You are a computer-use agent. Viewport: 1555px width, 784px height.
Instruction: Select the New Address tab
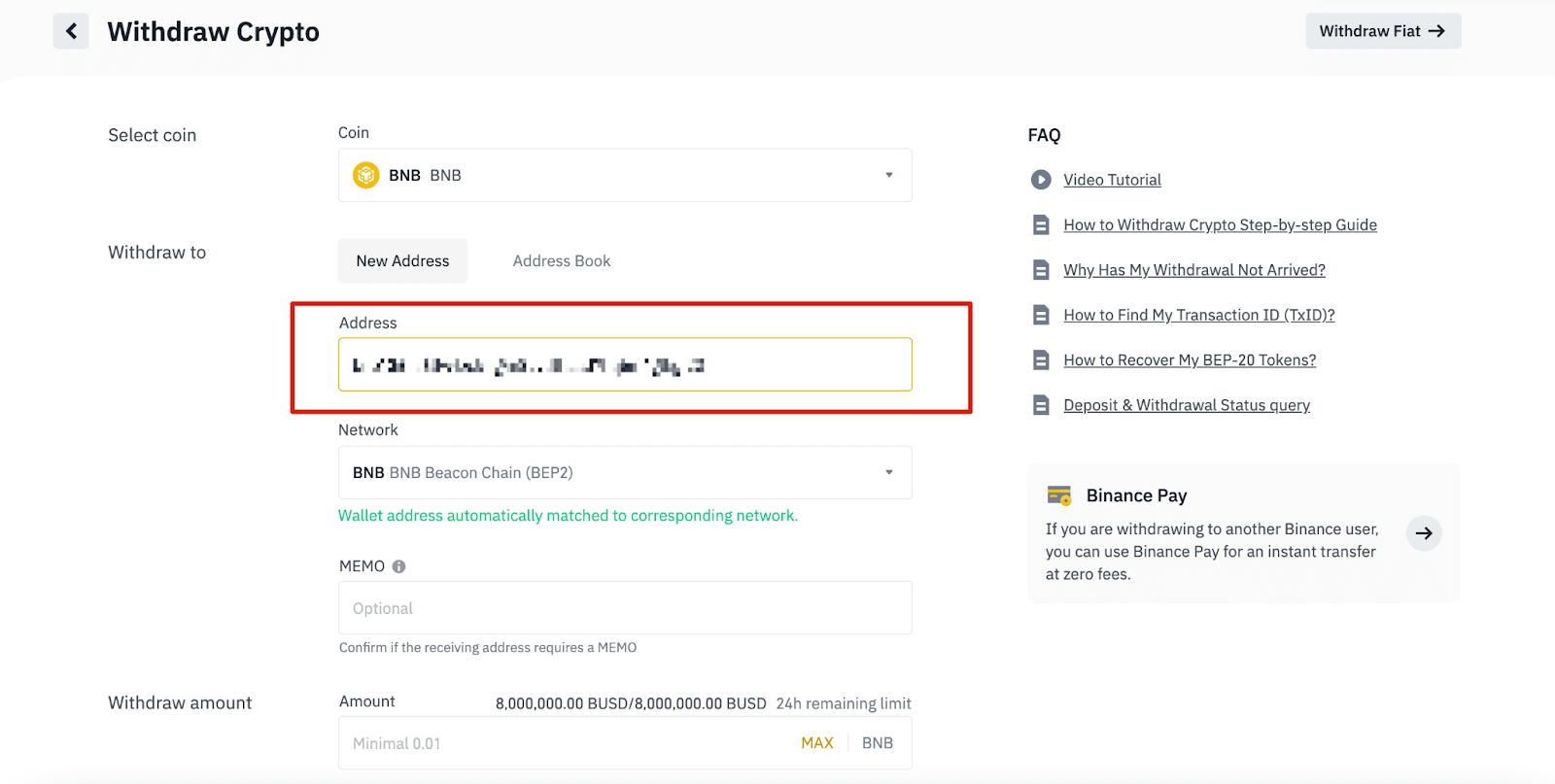click(x=402, y=260)
